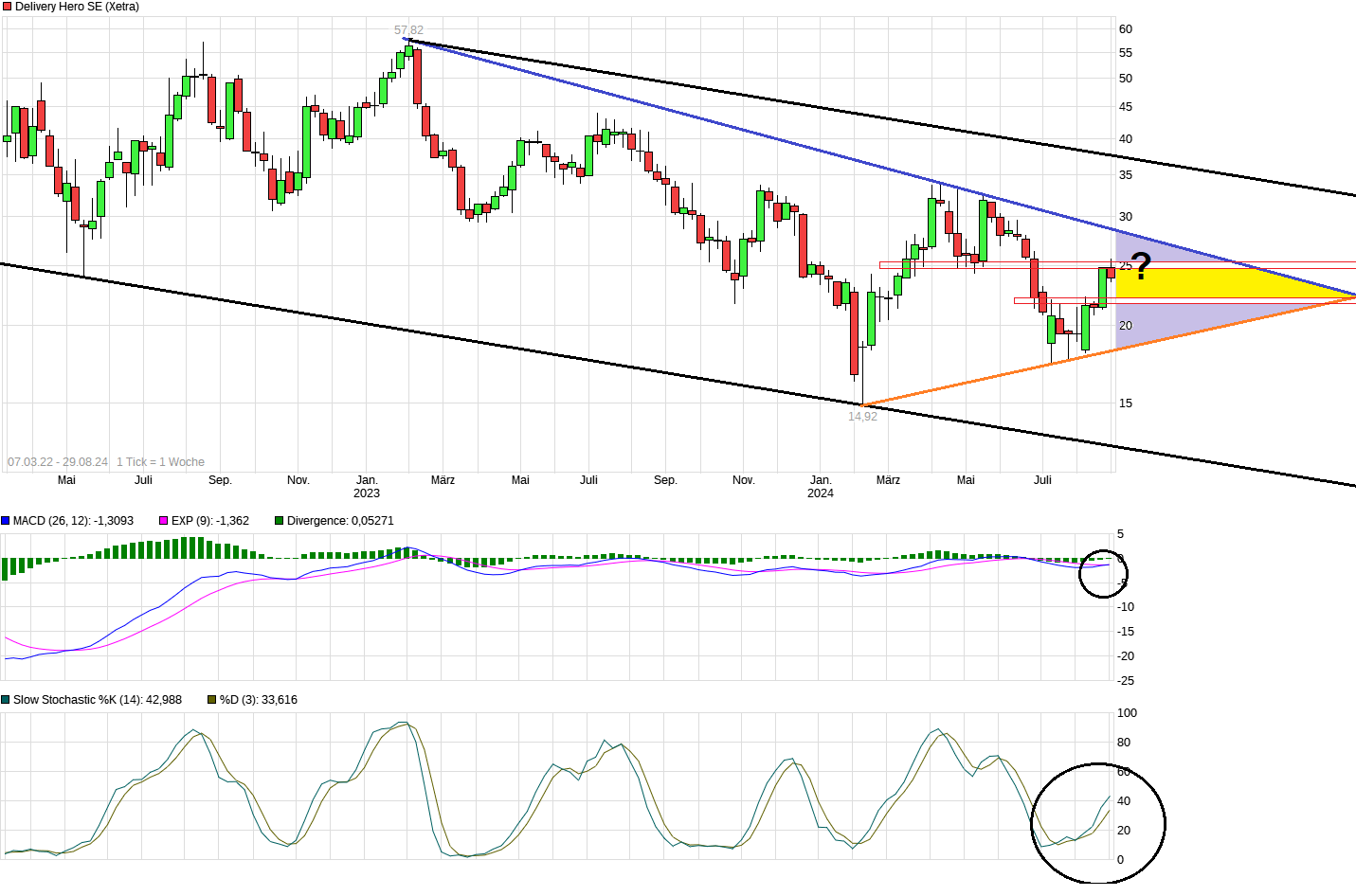Click the '1 Tick = 1 Woche' label

[160, 462]
